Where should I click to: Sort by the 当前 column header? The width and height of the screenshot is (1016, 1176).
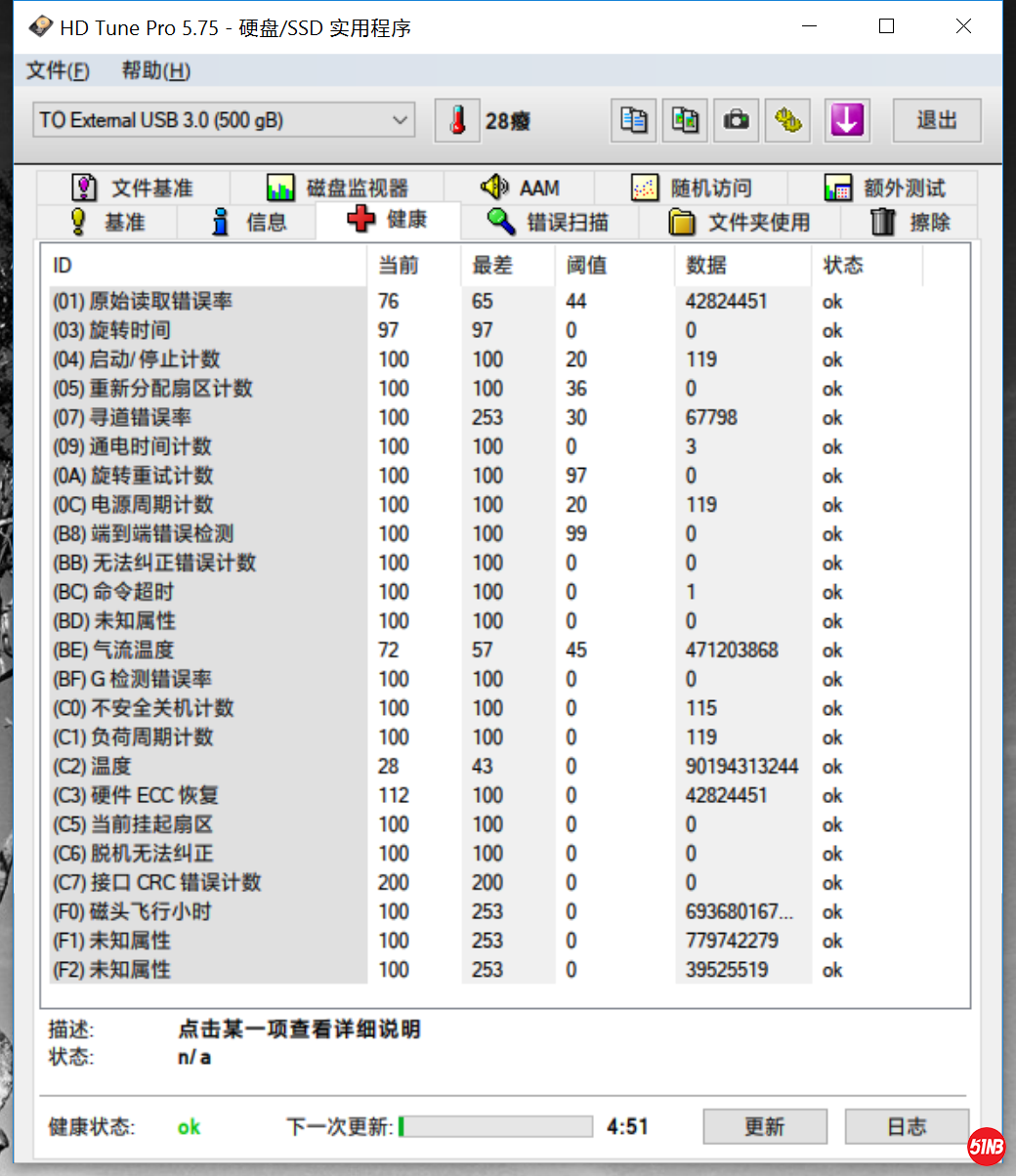tap(414, 265)
